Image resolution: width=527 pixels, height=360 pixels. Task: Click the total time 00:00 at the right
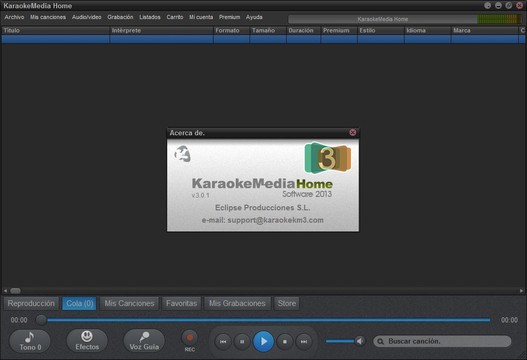(x=510, y=320)
